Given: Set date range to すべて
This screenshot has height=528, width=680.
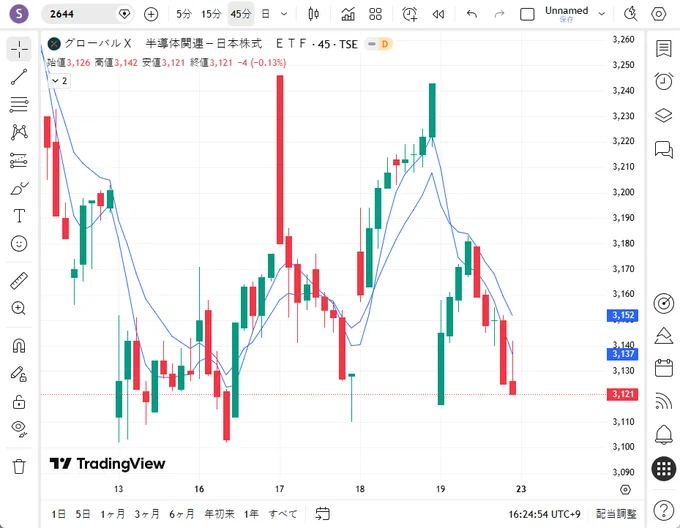Looking at the screenshot, I should pos(283,514).
